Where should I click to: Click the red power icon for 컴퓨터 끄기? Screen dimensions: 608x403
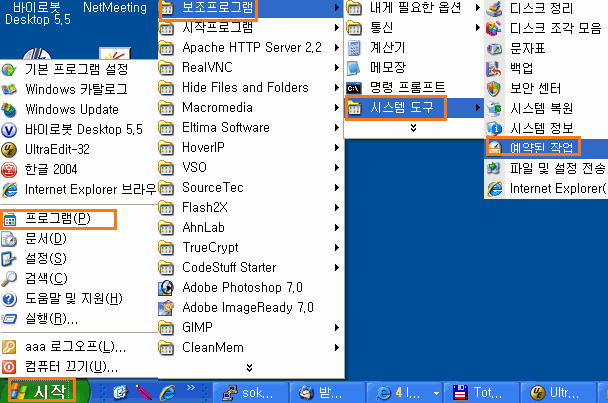[9, 367]
